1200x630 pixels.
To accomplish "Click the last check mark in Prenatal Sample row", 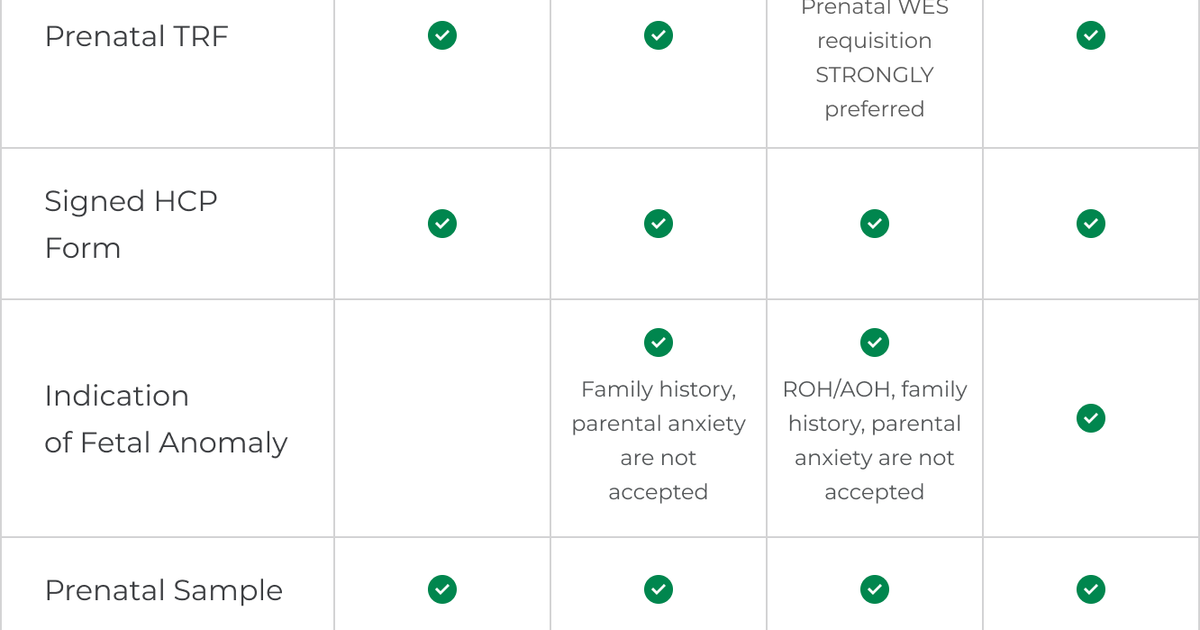I will click(1091, 590).
